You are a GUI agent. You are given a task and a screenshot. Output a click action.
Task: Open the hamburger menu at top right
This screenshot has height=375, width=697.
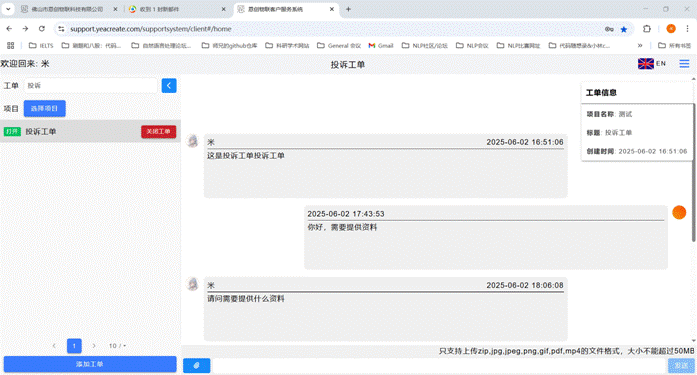click(x=684, y=64)
